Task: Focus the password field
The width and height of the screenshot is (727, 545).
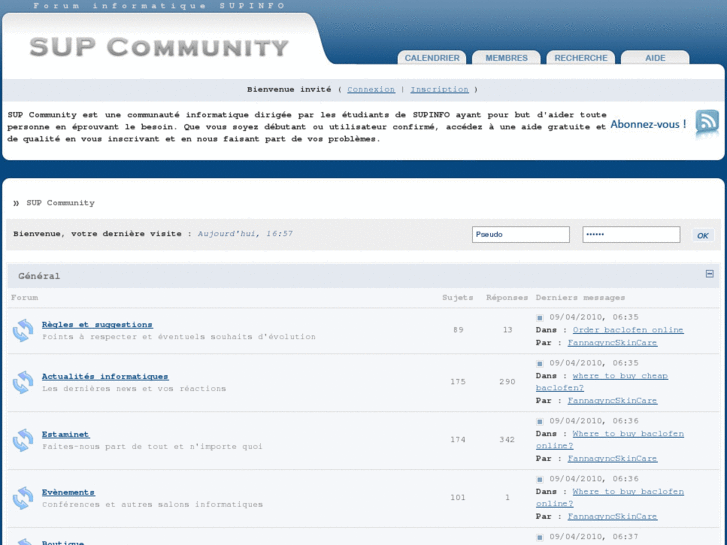Action: 631,235
